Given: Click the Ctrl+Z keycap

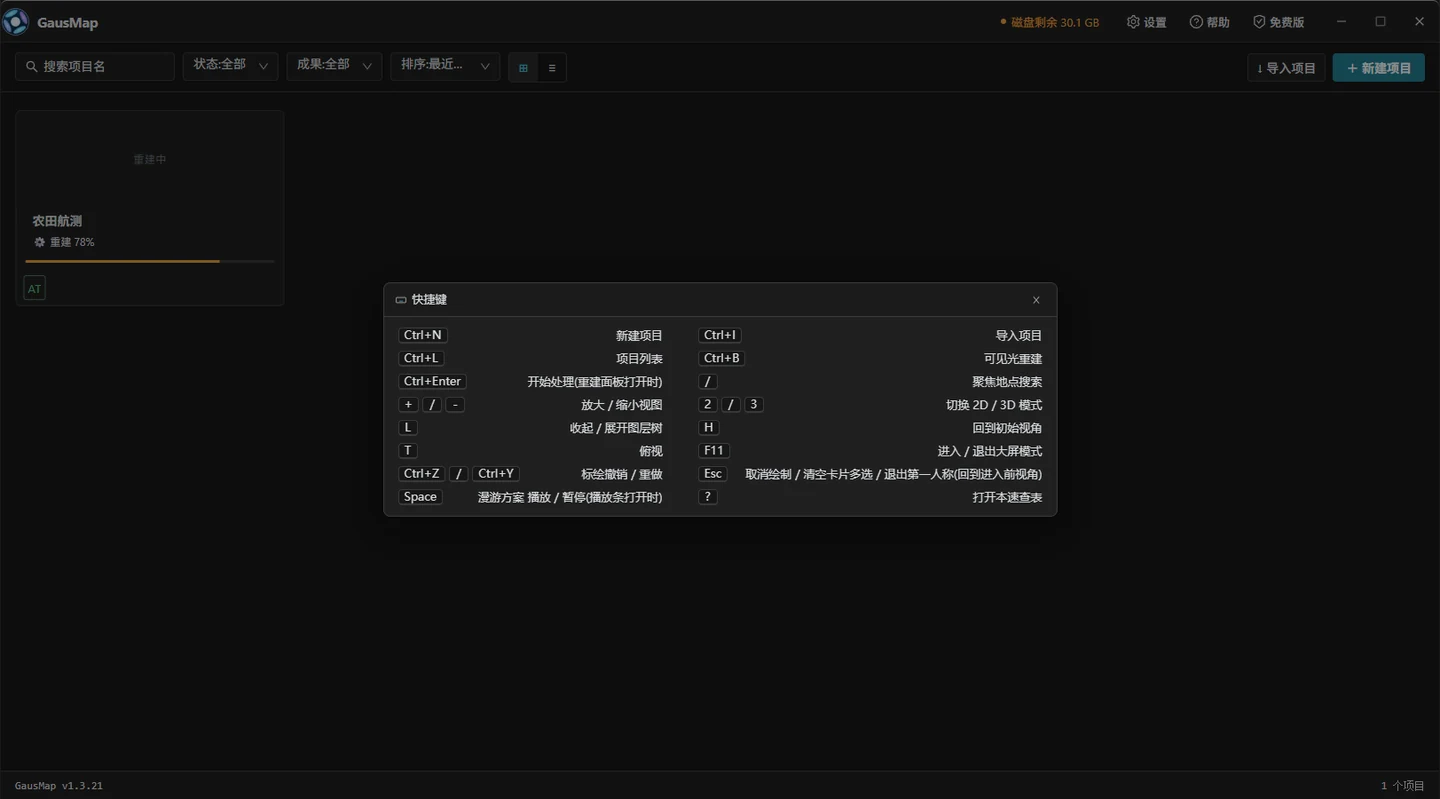Looking at the screenshot, I should pos(422,474).
